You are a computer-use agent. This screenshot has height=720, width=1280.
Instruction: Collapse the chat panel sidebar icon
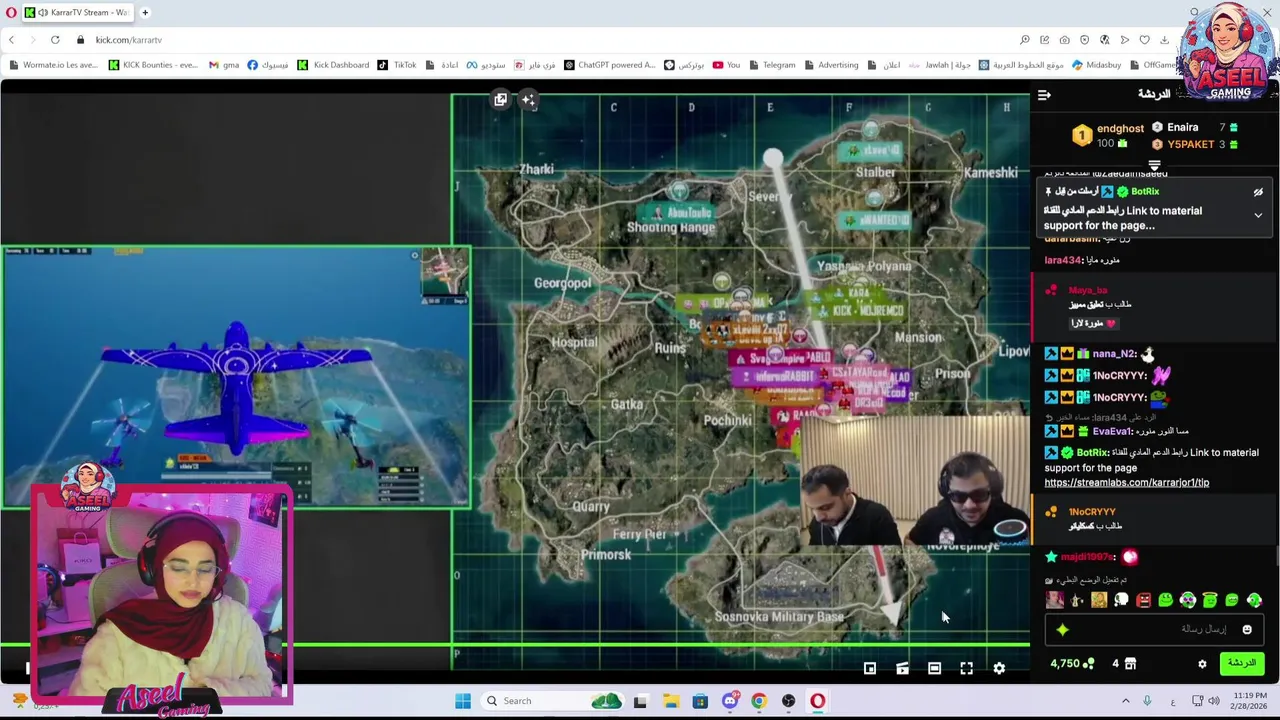tap(1044, 95)
